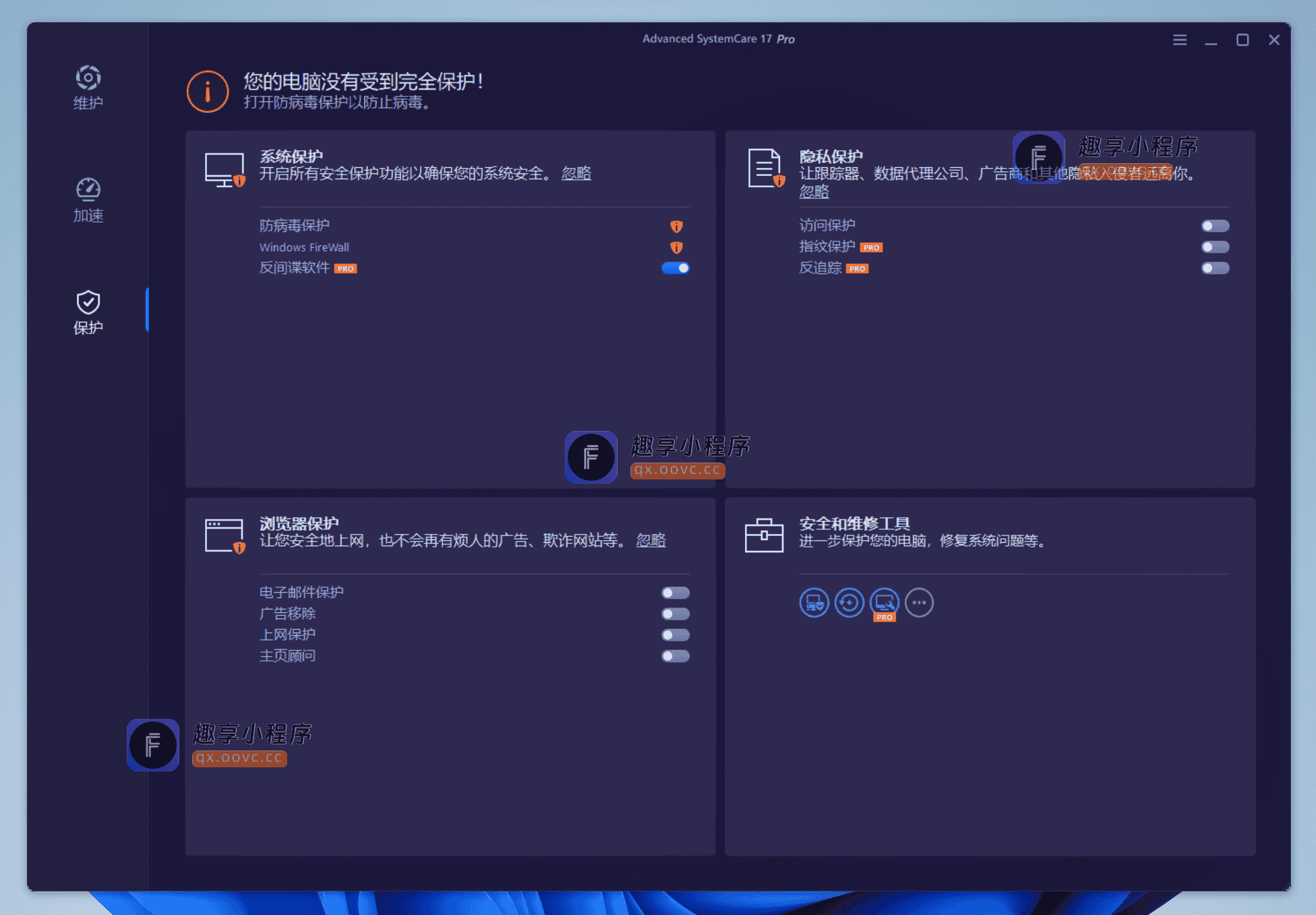Open the hamburger options menu
Screen dimensions: 1316x915
coord(1180,40)
